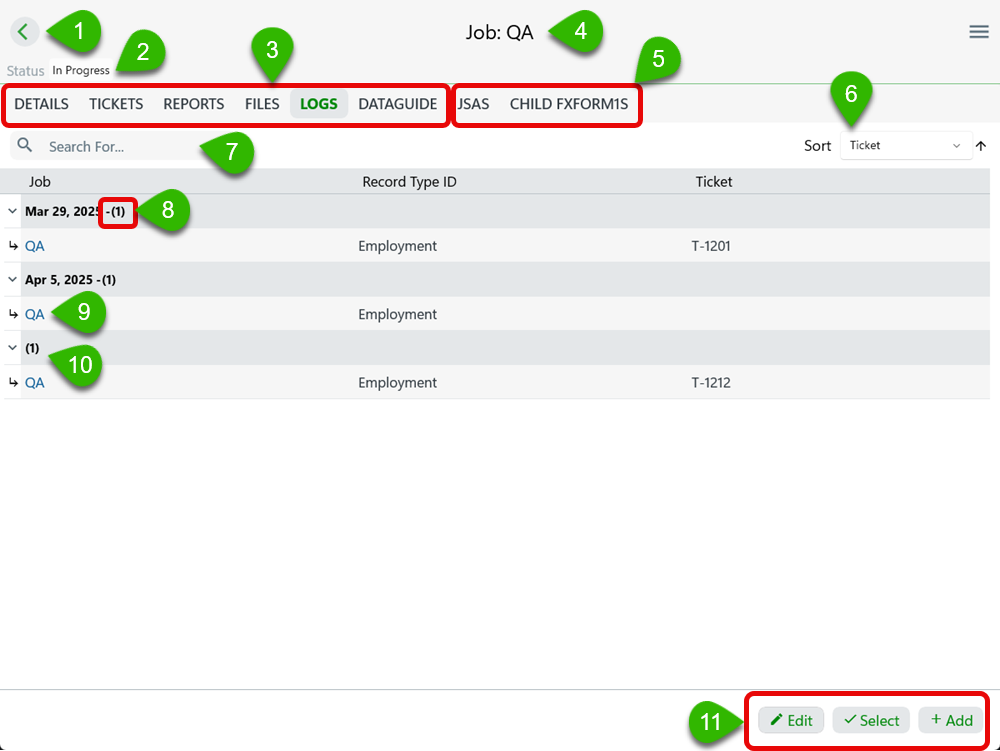Image resolution: width=1000 pixels, height=751 pixels.
Task: Collapse the Mar 29, 2025 group
Action: [12, 211]
